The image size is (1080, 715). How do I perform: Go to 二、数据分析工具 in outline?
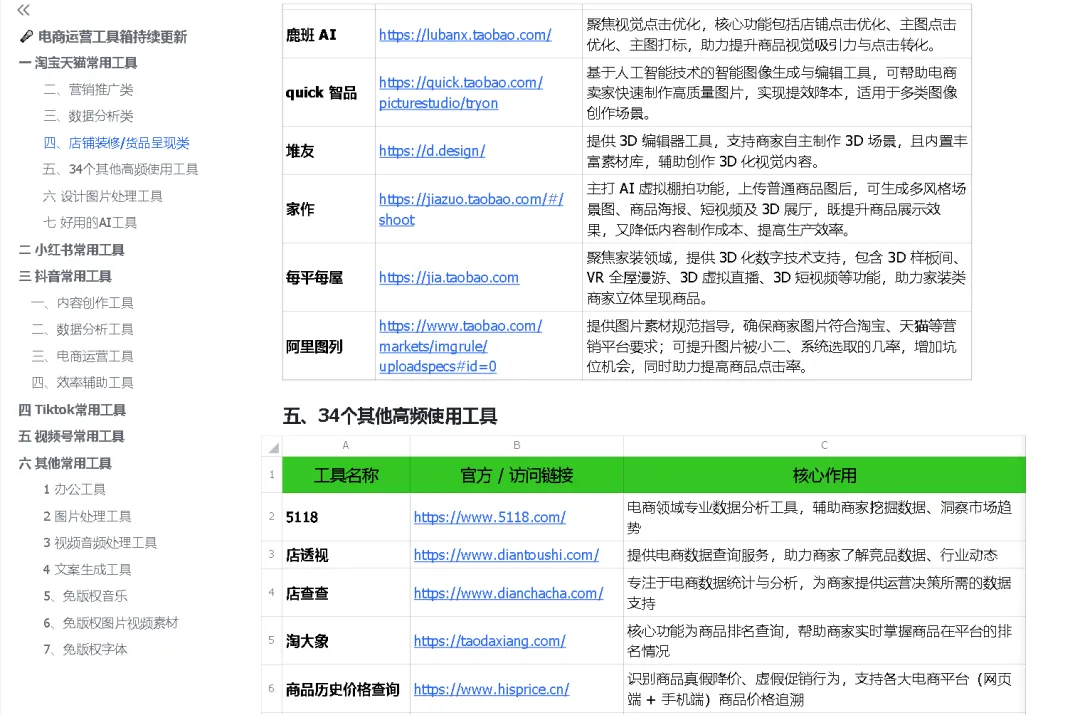83,329
